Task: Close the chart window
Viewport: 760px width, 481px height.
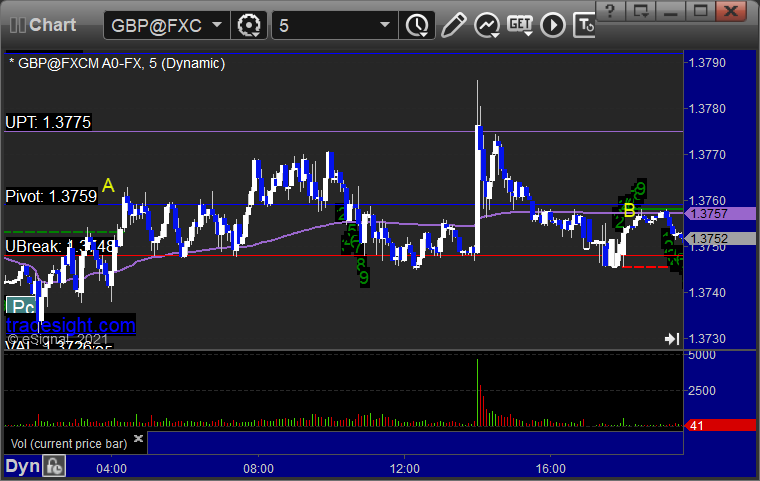Action: tap(731, 11)
